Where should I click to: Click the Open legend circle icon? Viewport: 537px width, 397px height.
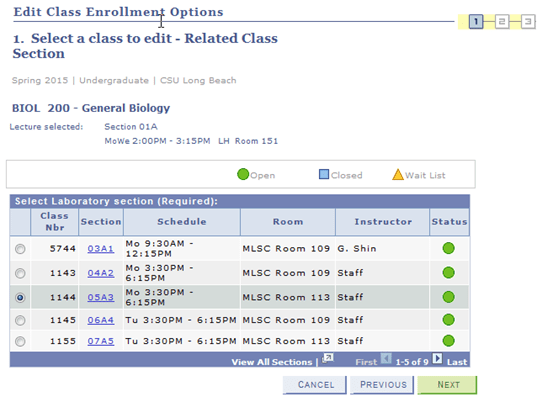click(x=243, y=174)
